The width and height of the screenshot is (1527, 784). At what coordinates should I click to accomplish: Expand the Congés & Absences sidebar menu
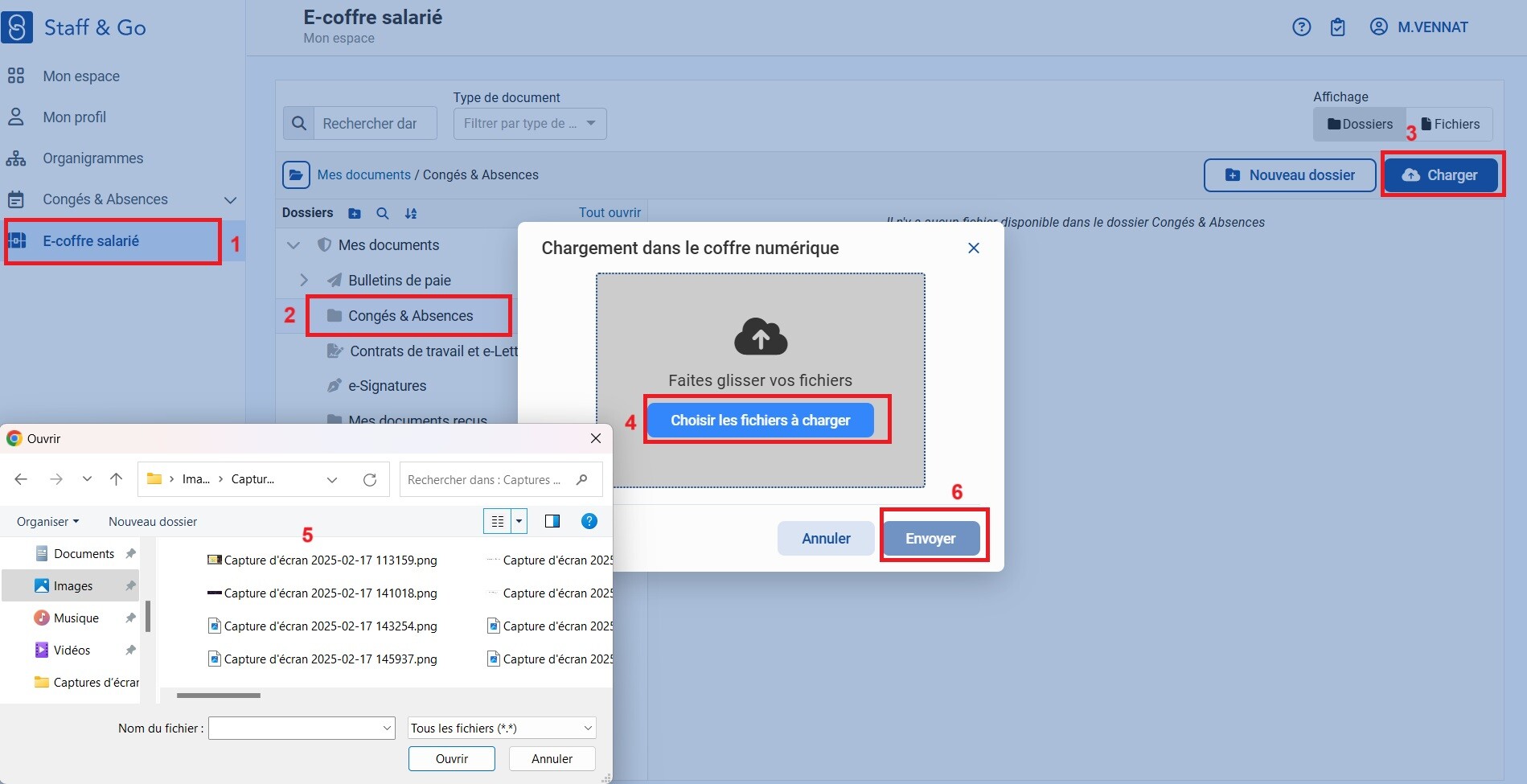point(230,200)
